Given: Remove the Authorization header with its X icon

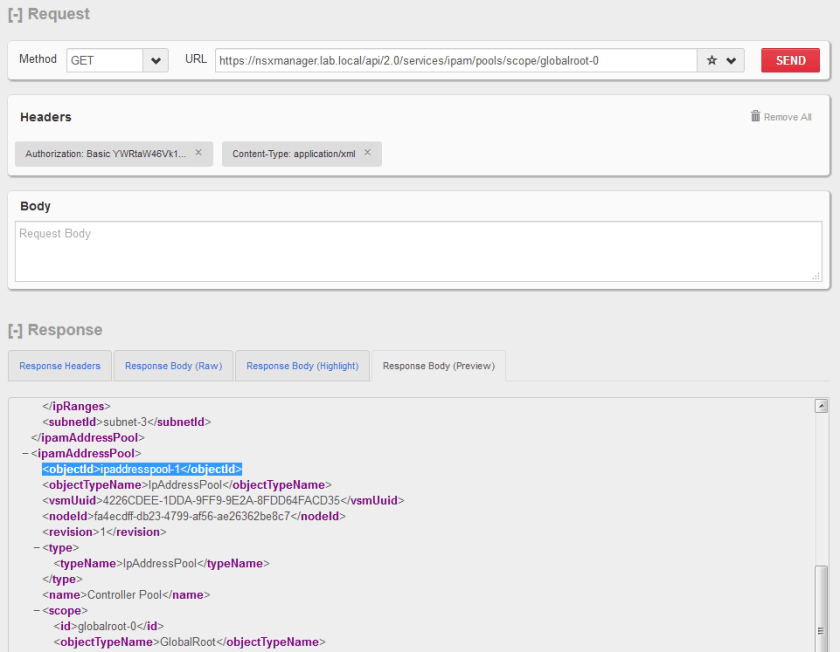Looking at the screenshot, I should coord(198,153).
